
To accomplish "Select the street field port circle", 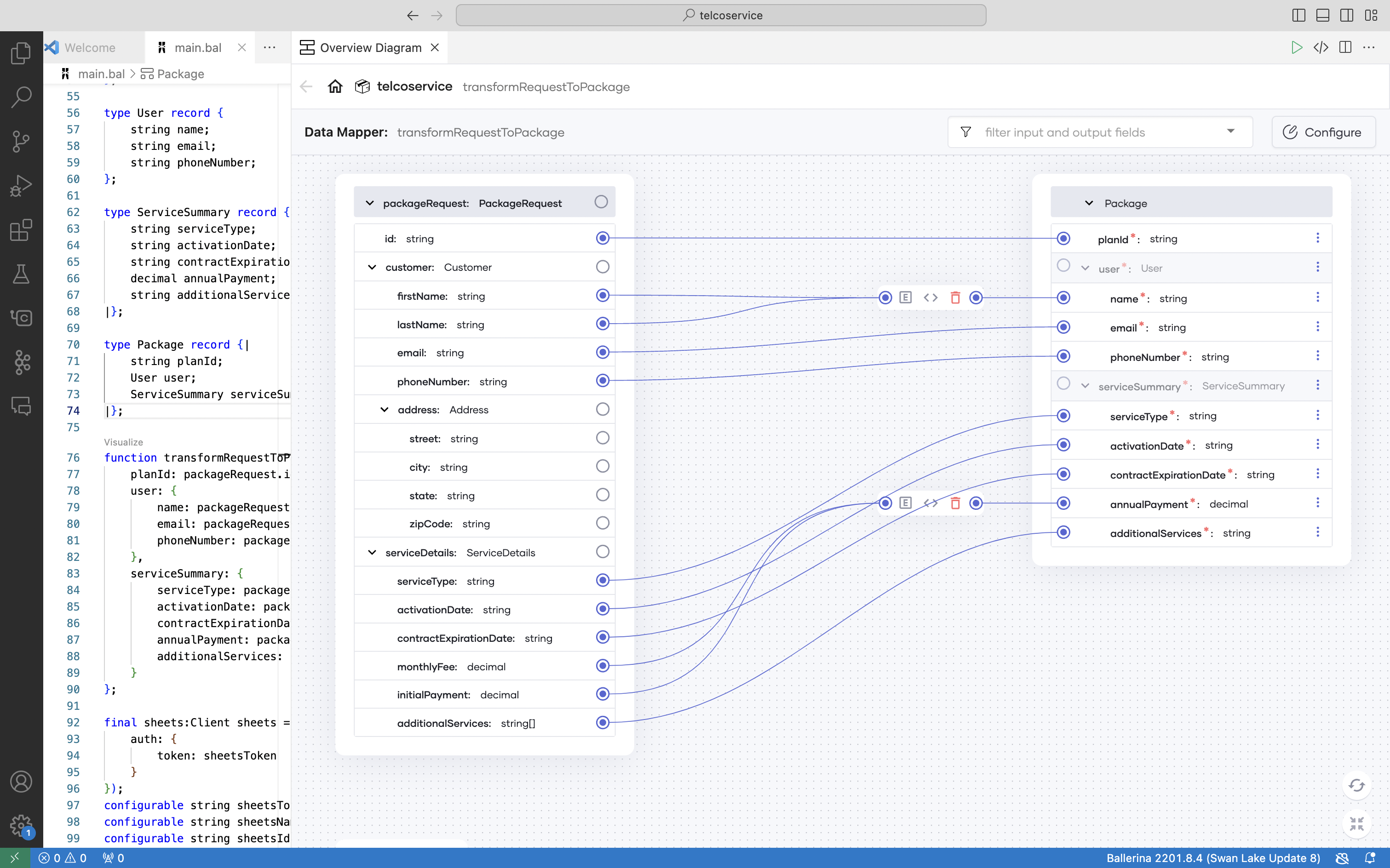I will pos(602,438).
